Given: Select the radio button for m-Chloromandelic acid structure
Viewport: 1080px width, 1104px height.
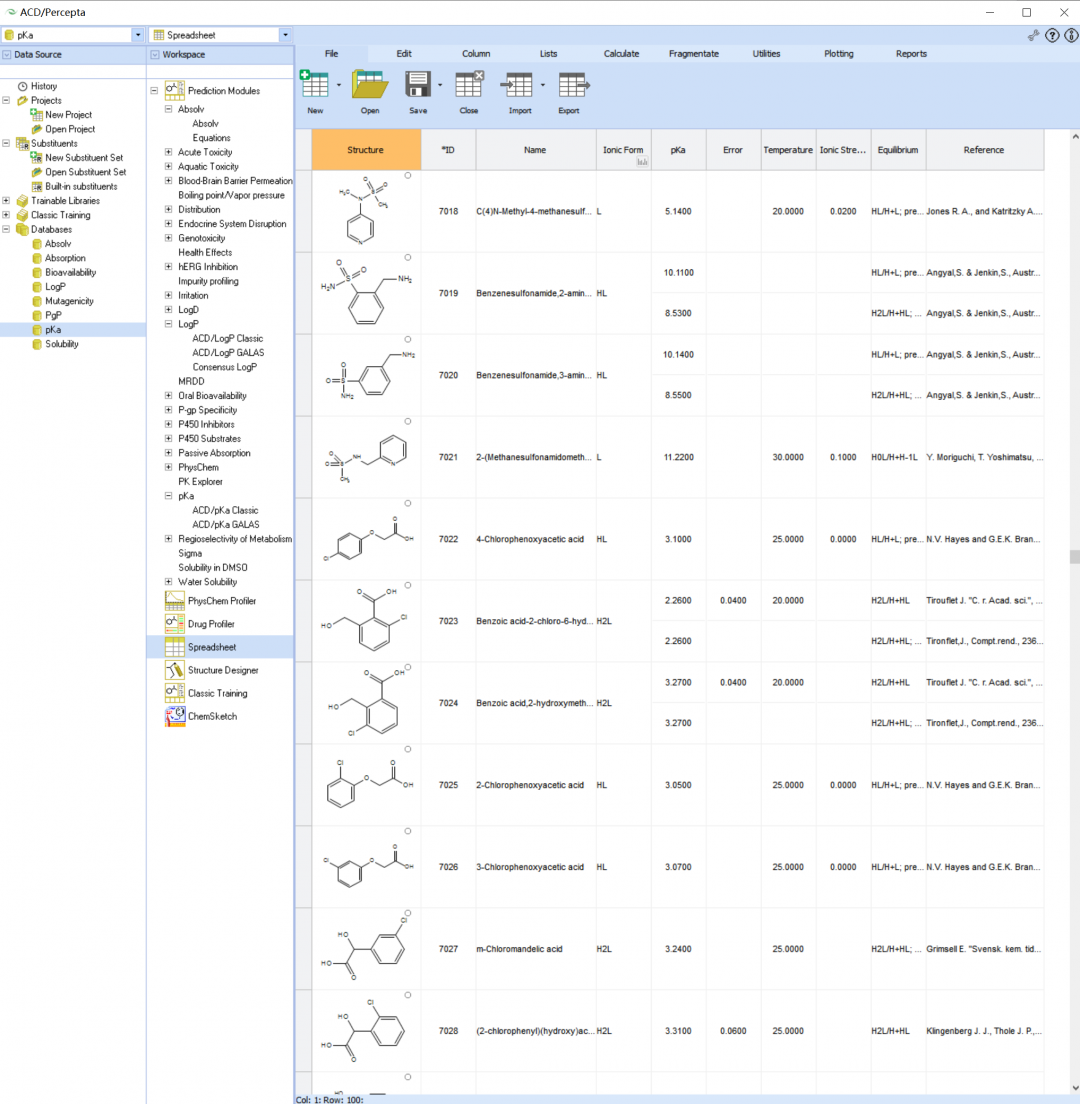Looking at the screenshot, I should [408, 914].
